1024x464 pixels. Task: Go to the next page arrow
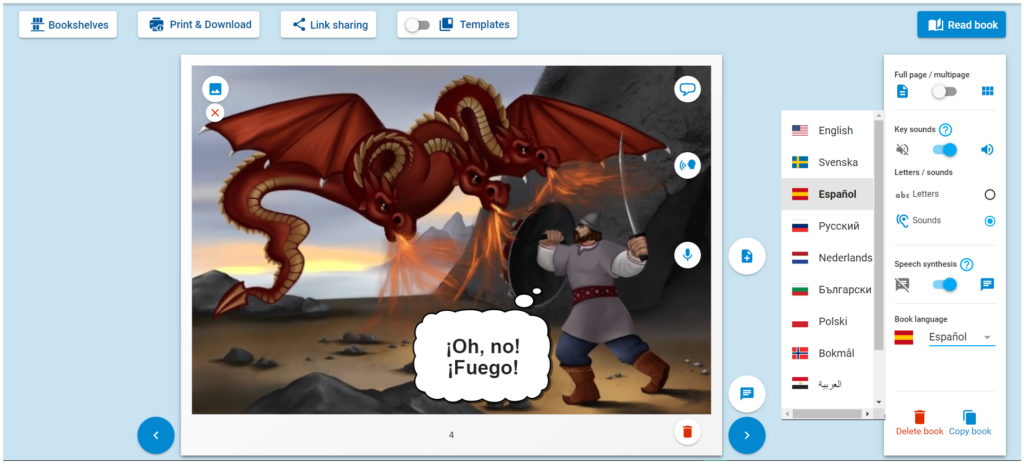[746, 435]
